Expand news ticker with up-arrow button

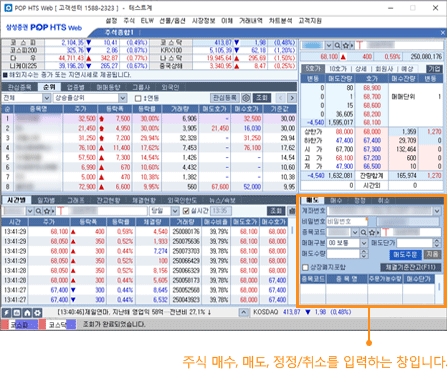click(244, 313)
